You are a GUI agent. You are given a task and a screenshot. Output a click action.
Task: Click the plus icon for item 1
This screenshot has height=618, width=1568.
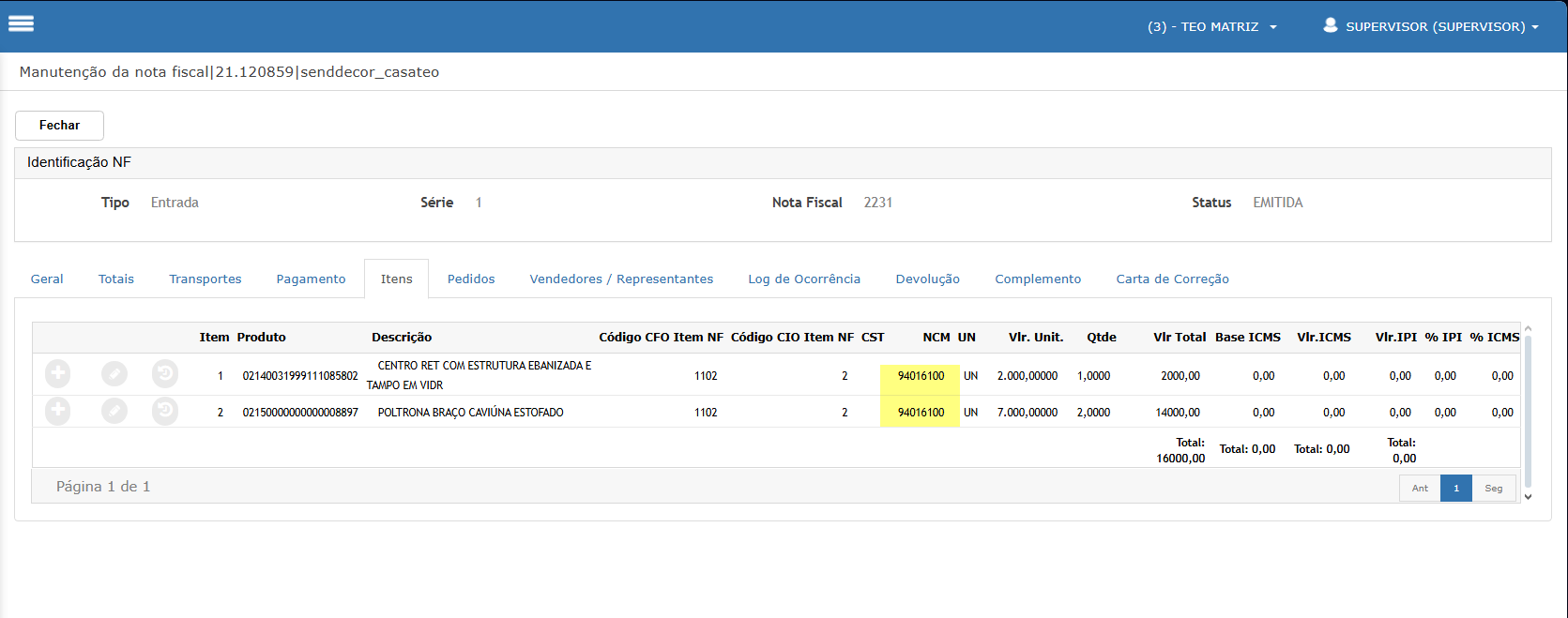(57, 374)
